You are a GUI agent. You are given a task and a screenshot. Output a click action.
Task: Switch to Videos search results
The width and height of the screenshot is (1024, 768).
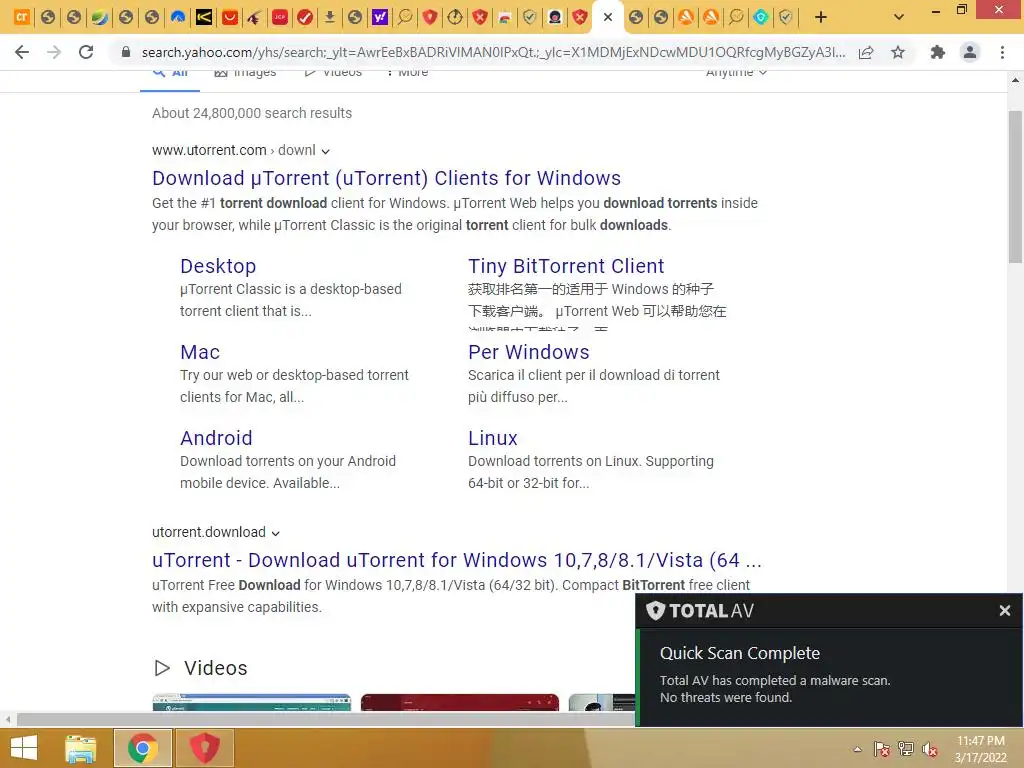[x=333, y=73]
